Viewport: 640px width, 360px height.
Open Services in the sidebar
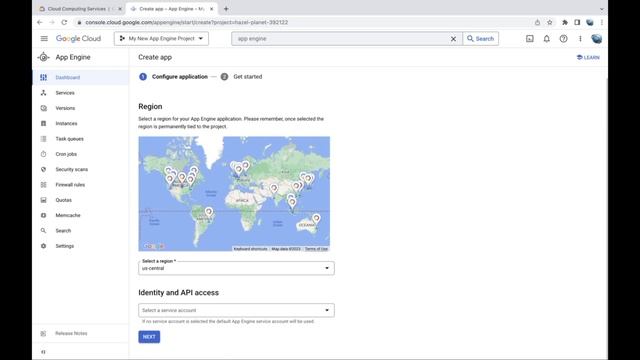point(80,93)
